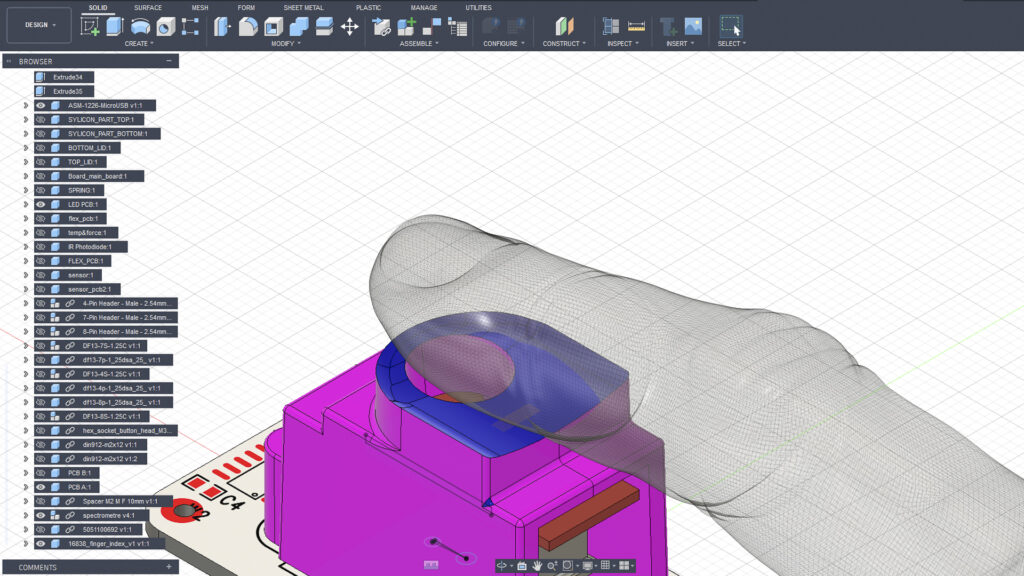Hide the LED PCB:1 component
This screenshot has height=576, width=1024.
(x=41, y=204)
